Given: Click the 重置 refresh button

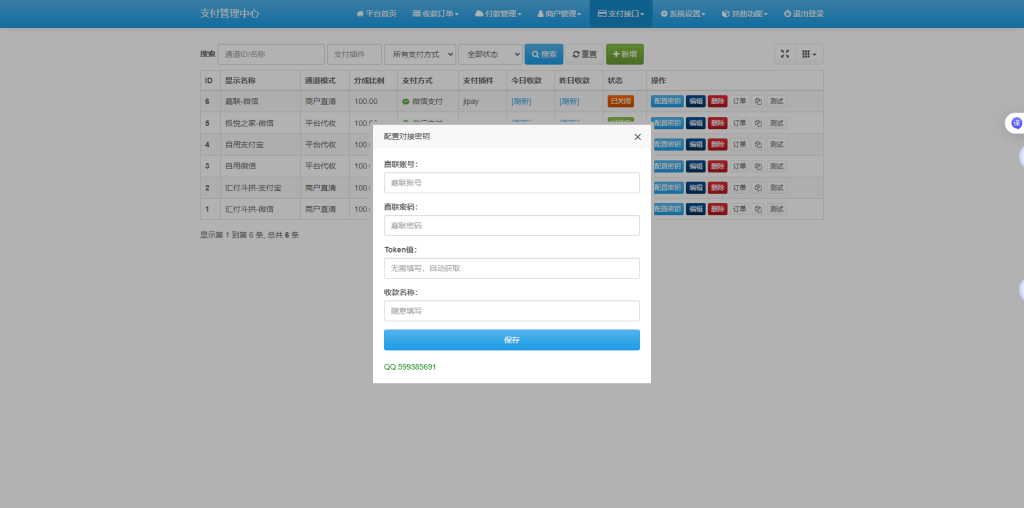Looking at the screenshot, I should coord(585,54).
